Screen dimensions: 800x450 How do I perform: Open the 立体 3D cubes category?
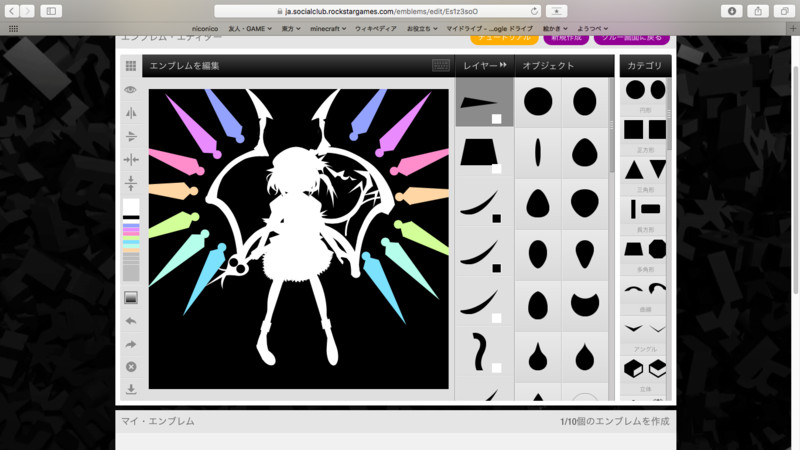coord(645,374)
